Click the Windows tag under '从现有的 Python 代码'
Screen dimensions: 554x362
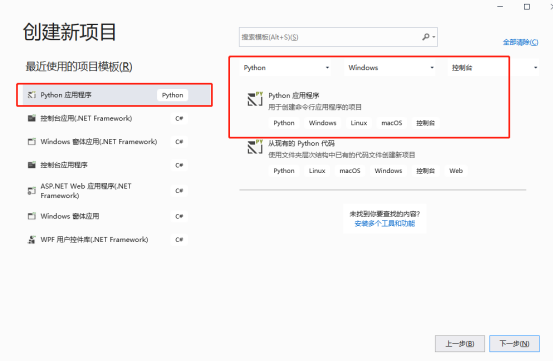tap(388, 171)
